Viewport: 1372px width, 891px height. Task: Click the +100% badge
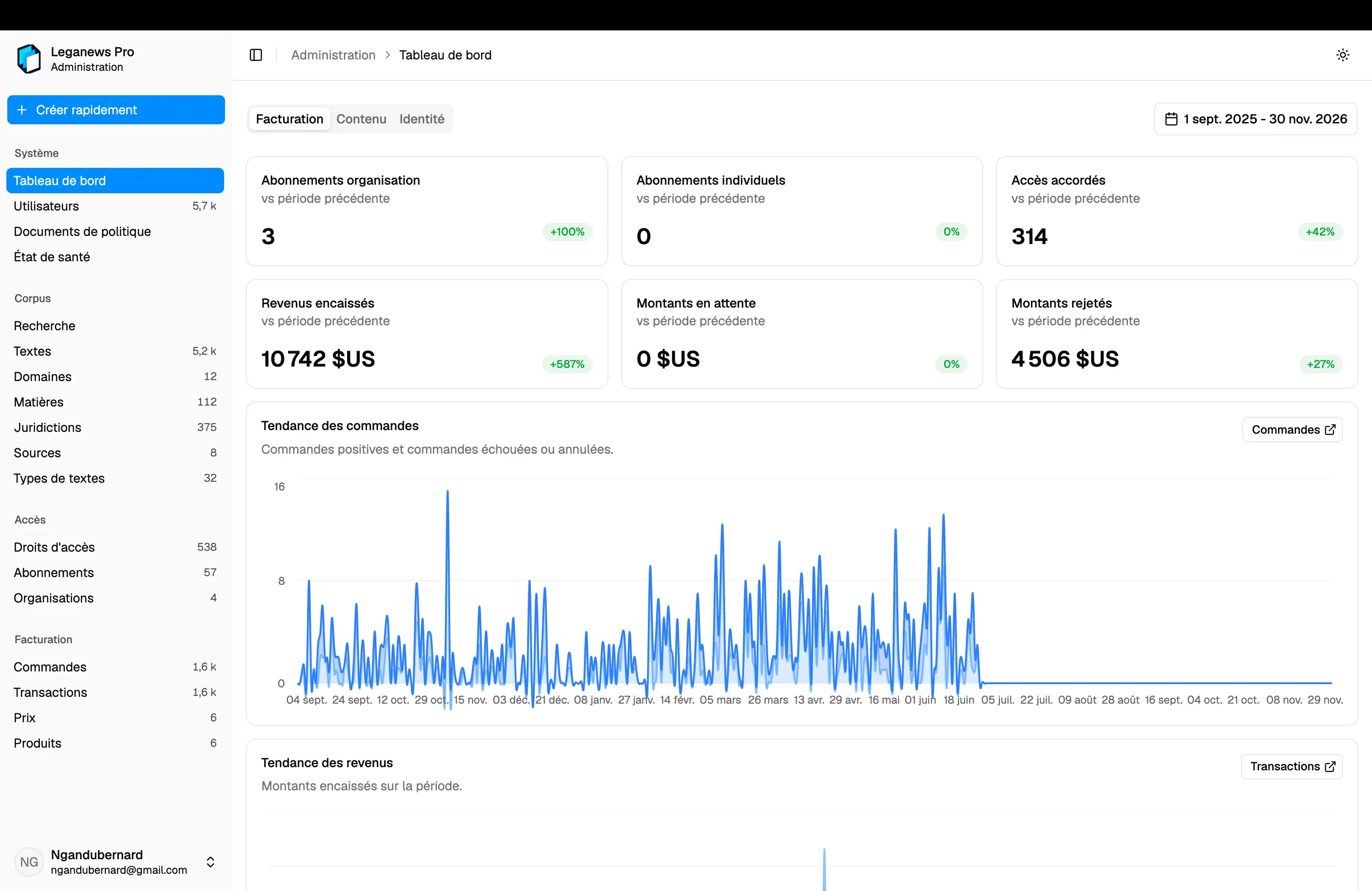(567, 232)
